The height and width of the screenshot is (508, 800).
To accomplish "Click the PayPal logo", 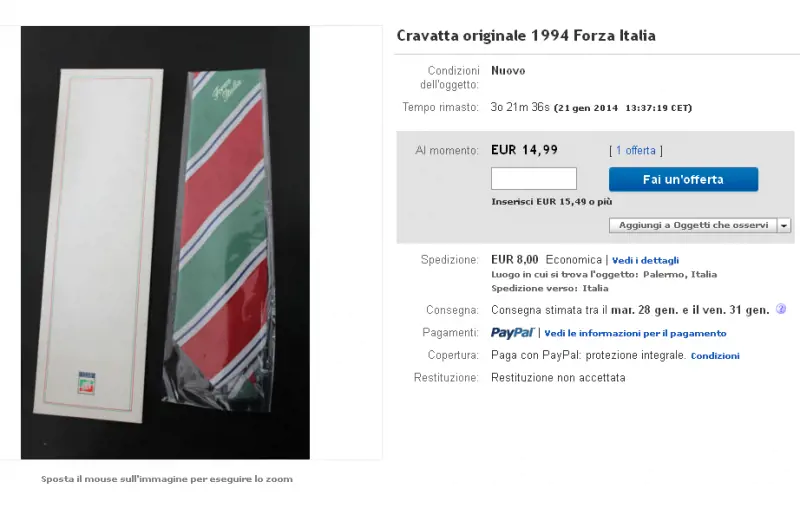I will point(512,333).
